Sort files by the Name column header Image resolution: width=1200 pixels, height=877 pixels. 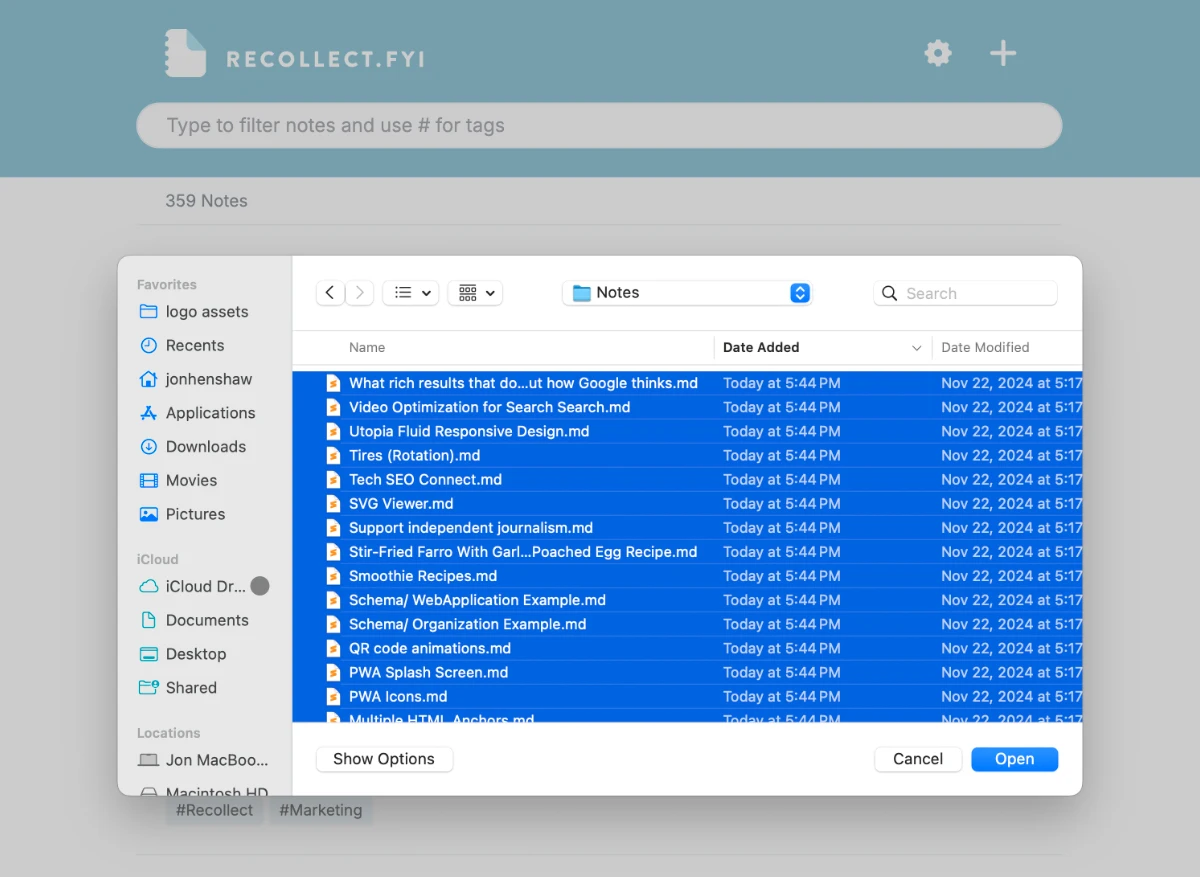[x=367, y=347]
